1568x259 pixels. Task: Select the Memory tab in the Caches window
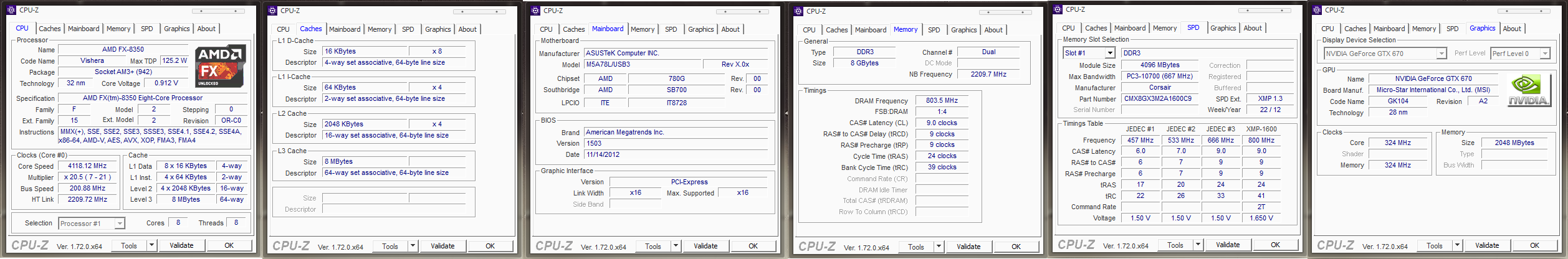(x=380, y=29)
